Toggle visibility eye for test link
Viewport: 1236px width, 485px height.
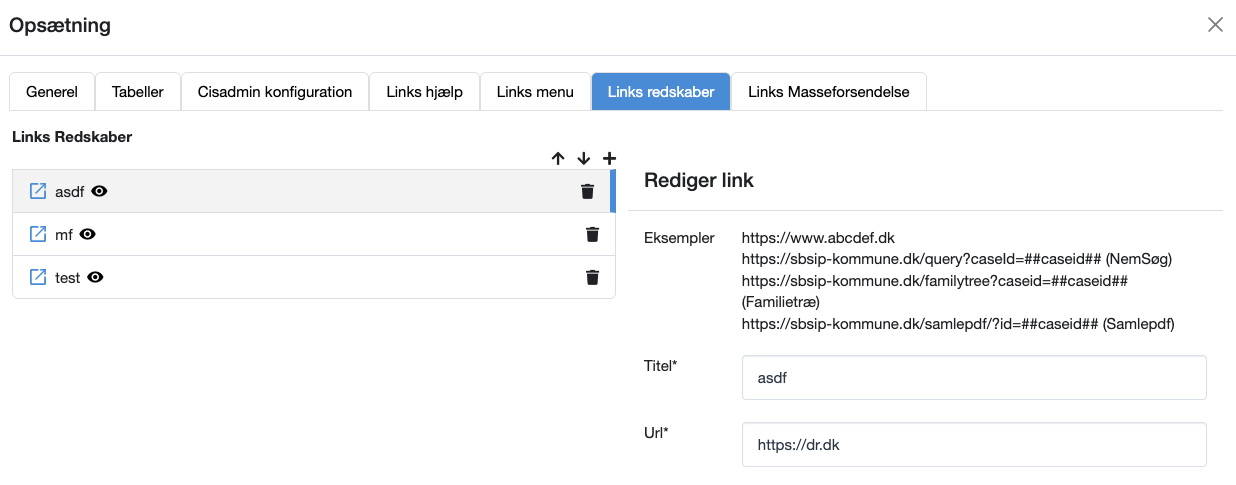point(95,277)
